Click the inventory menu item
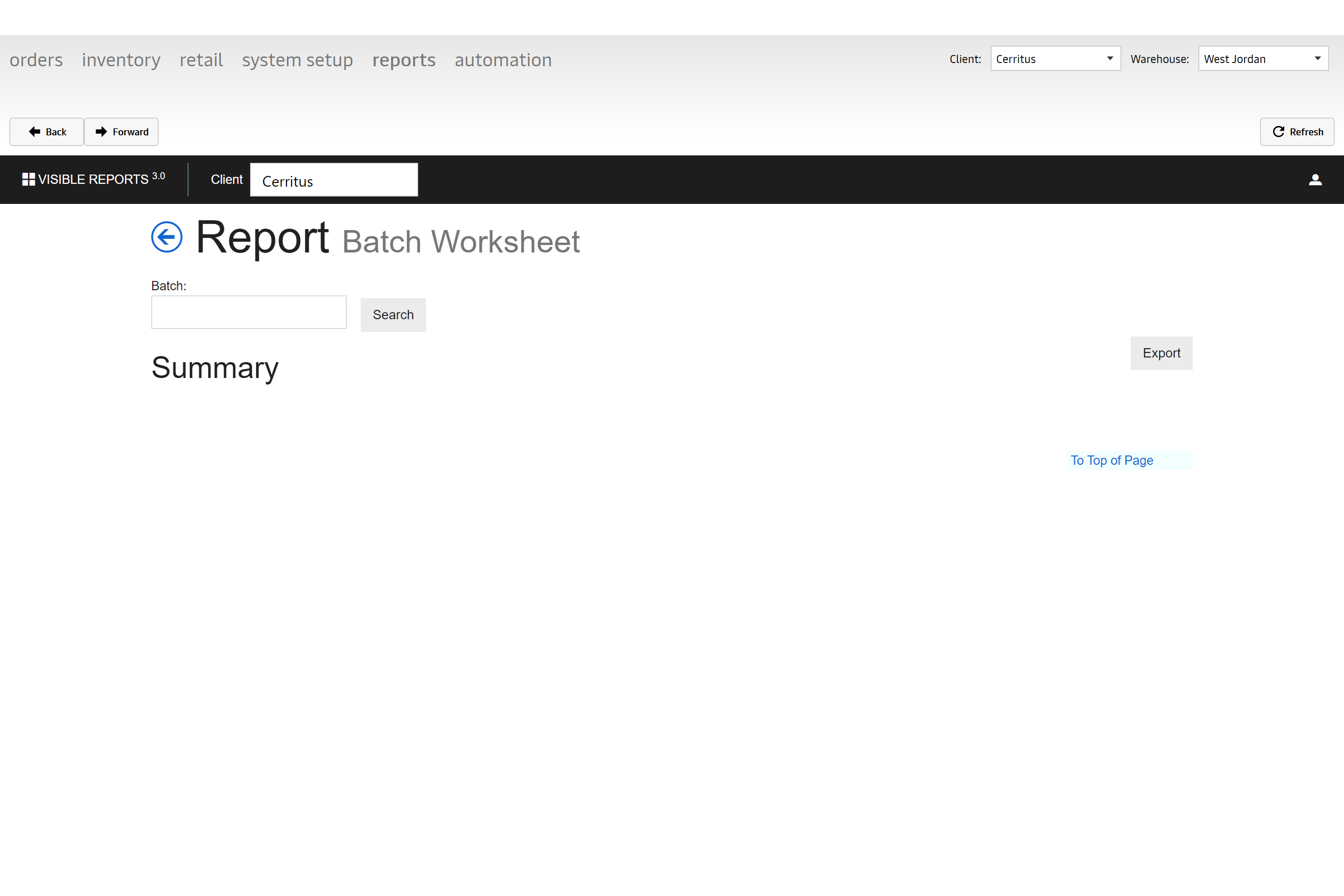1344x896 pixels. click(x=121, y=59)
